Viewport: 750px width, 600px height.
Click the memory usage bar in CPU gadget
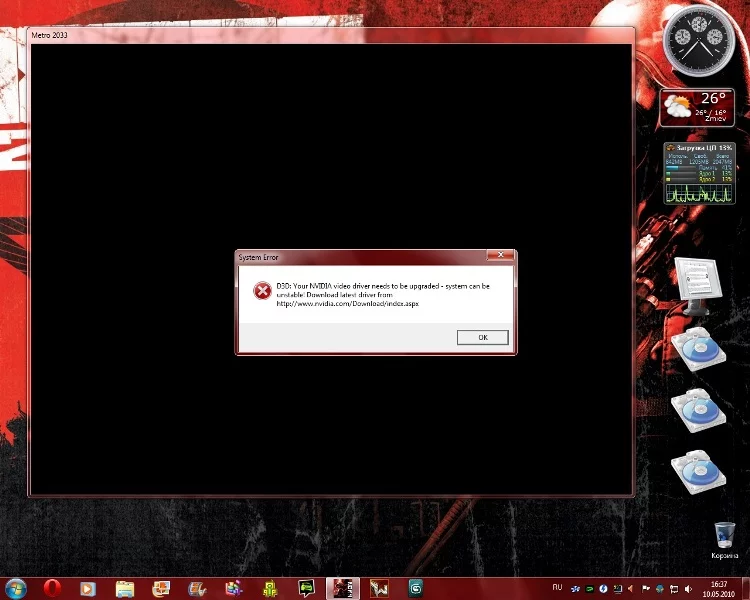(680, 168)
